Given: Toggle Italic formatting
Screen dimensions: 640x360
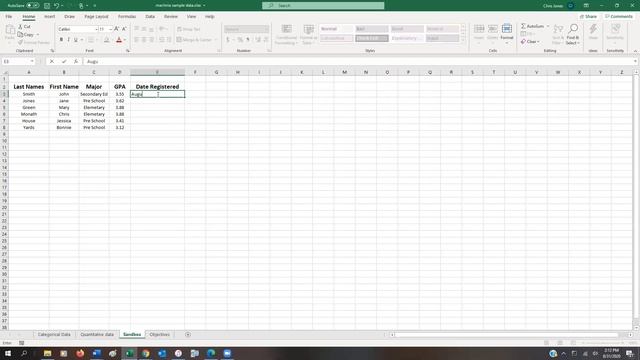Looking at the screenshot, I should pos(68,40).
